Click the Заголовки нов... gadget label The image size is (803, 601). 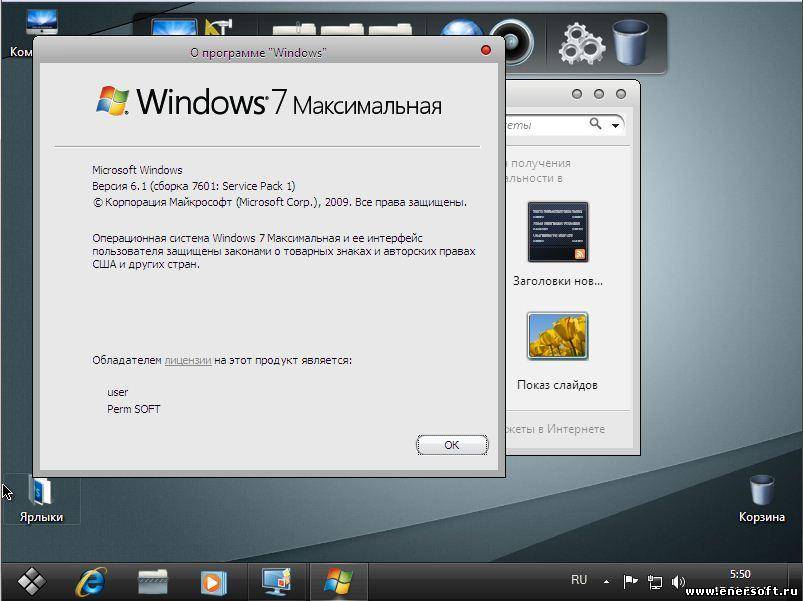pyautogui.click(x=558, y=281)
